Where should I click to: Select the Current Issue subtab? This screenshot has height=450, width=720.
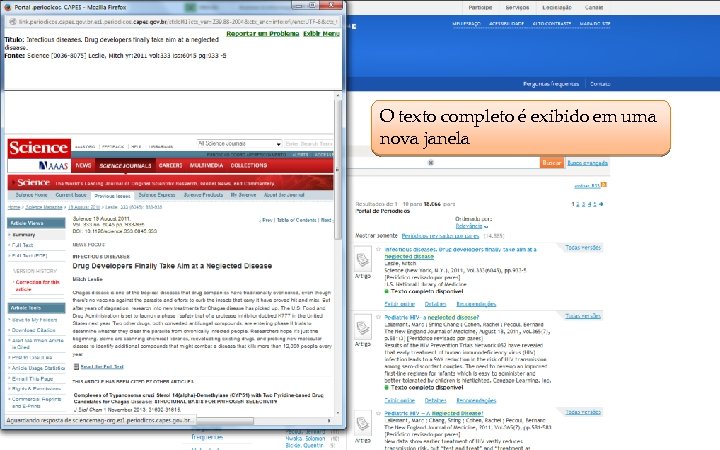pos(71,195)
